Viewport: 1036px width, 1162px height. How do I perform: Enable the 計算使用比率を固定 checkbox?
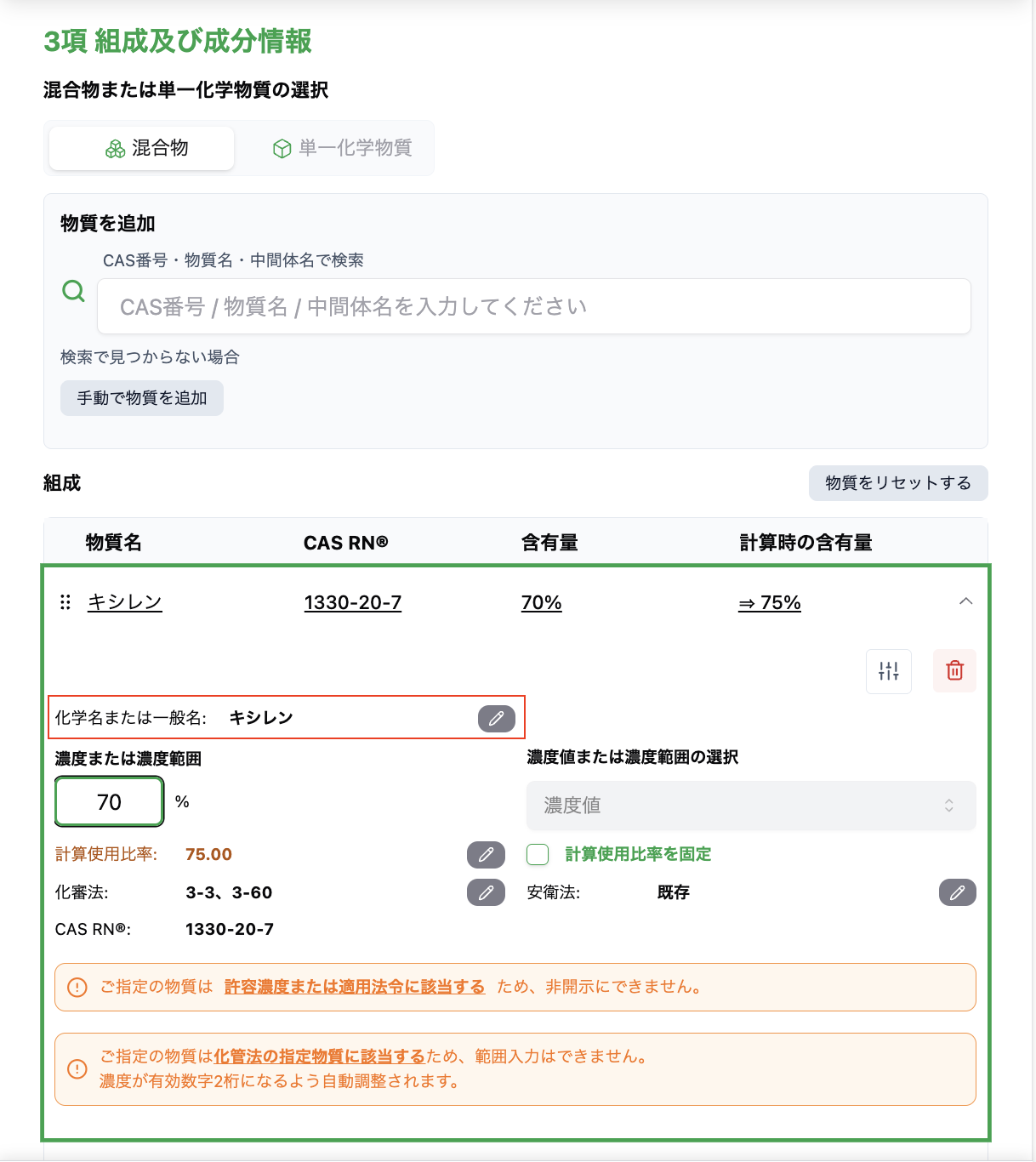(x=537, y=854)
